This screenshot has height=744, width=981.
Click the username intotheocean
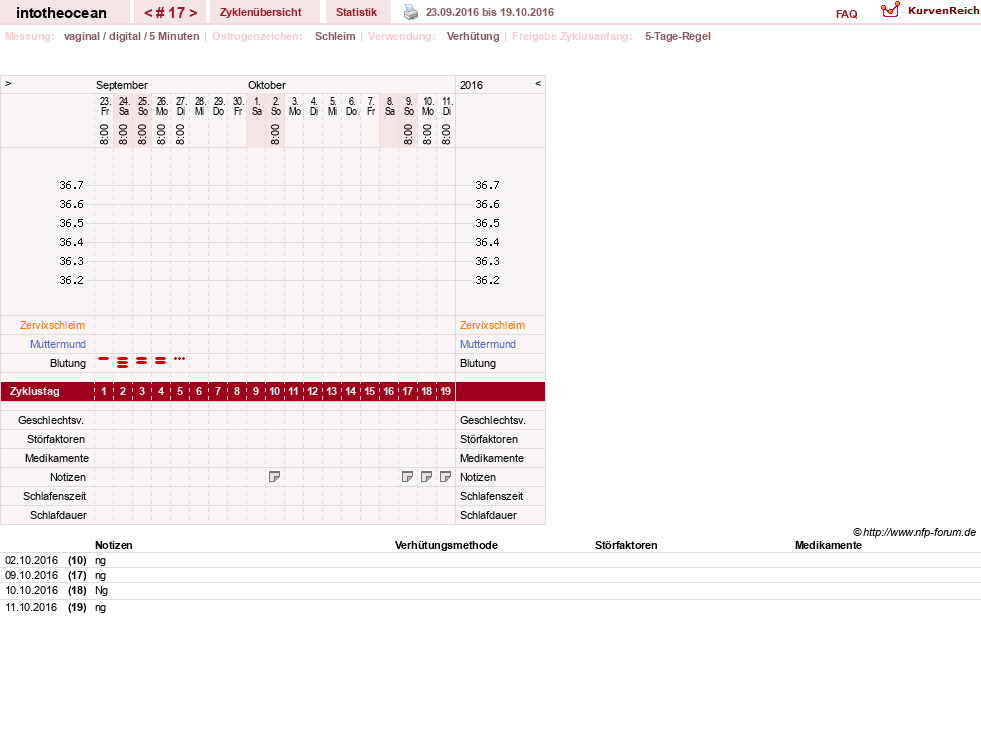pyautogui.click(x=61, y=13)
